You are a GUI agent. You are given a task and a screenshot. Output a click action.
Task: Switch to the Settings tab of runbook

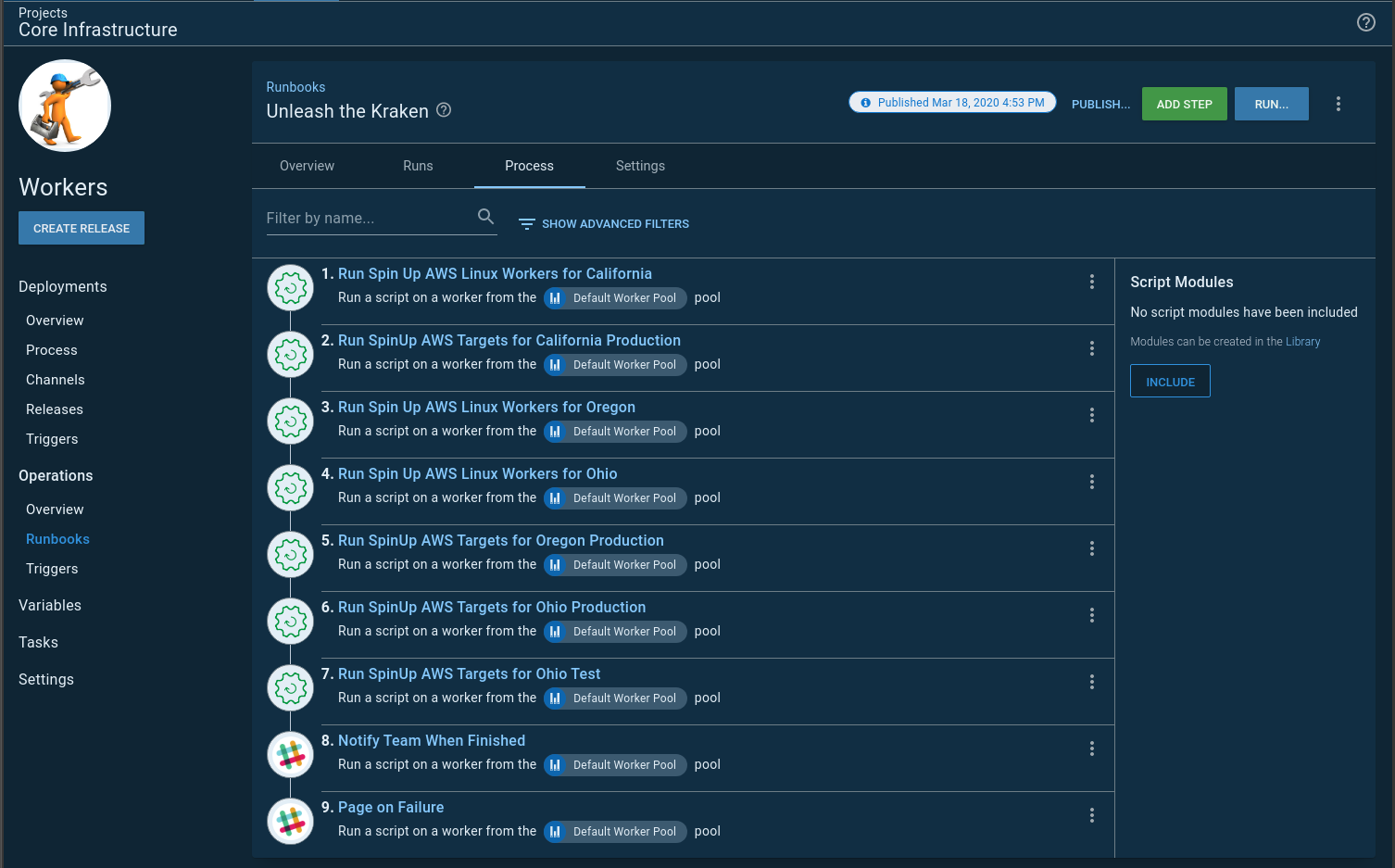(x=640, y=166)
